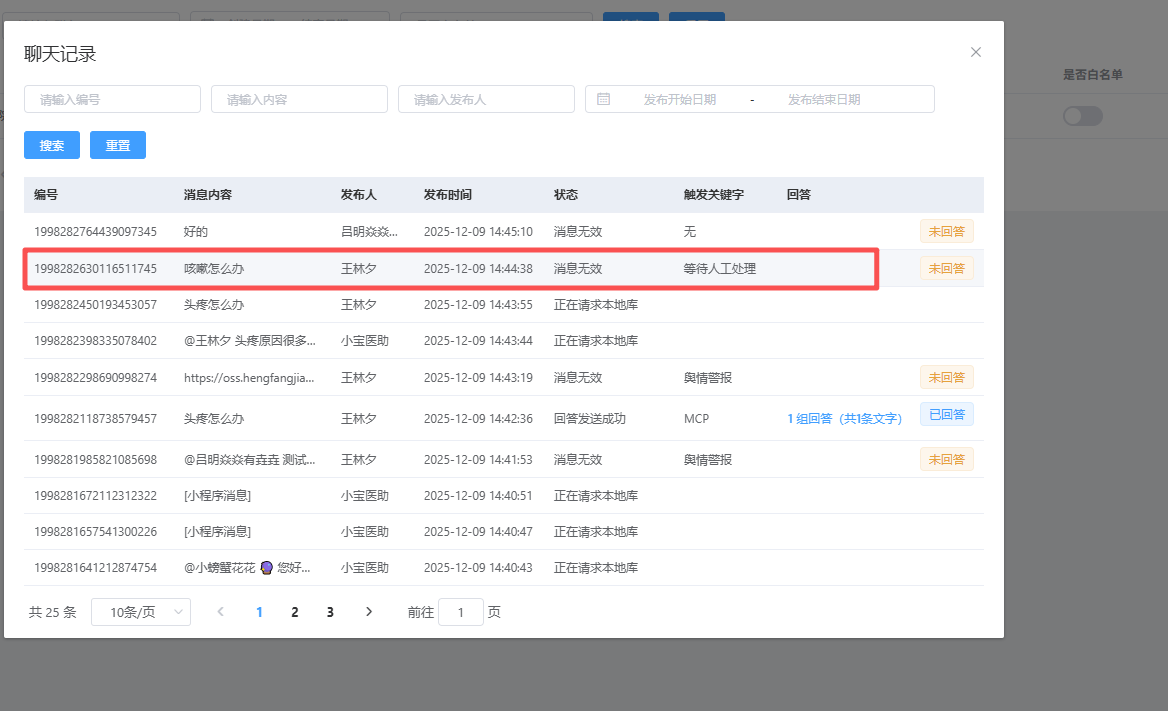Go to next page arrow
The height and width of the screenshot is (711, 1168).
pyautogui.click(x=369, y=612)
